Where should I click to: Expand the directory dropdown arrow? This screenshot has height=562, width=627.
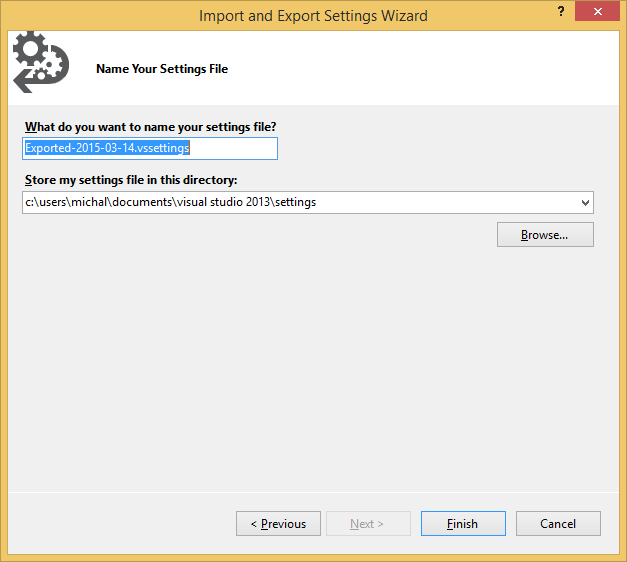584,203
